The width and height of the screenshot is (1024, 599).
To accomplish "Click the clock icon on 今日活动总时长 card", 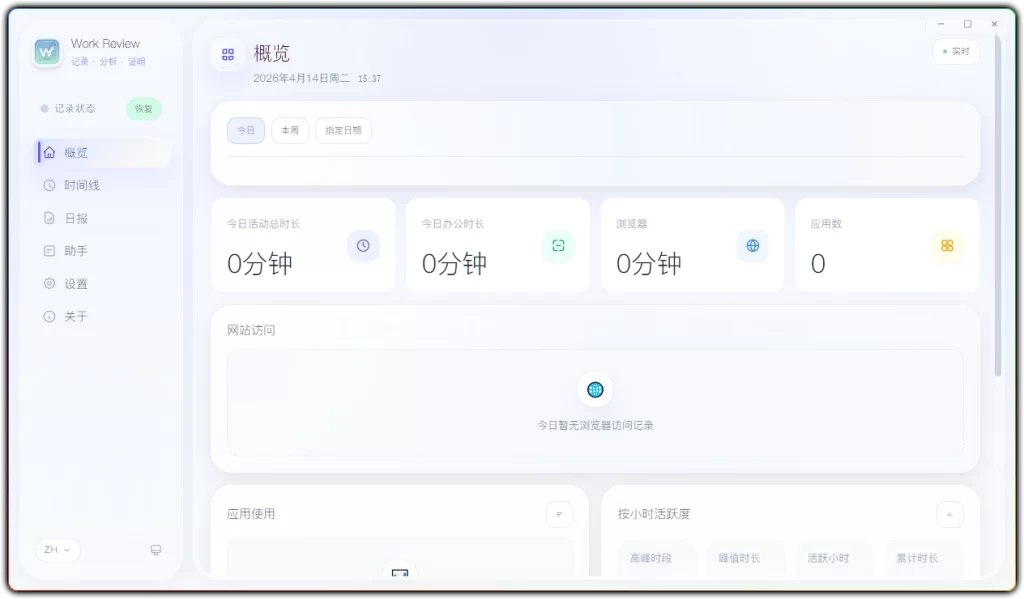I will tap(362, 246).
